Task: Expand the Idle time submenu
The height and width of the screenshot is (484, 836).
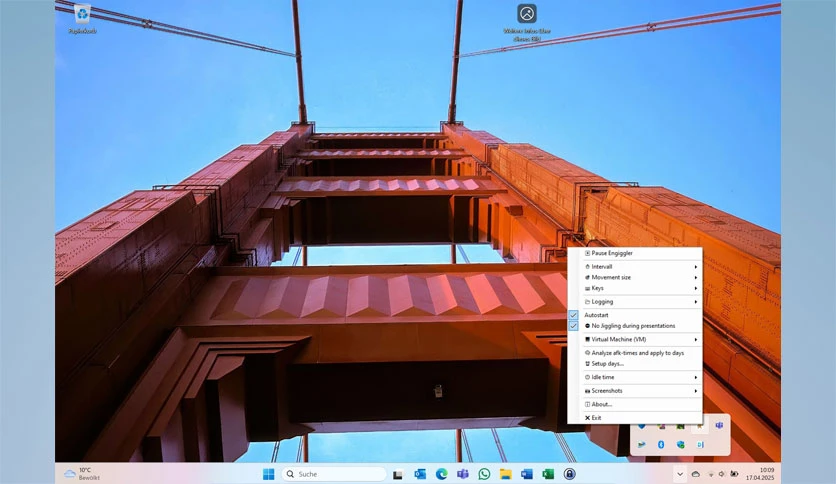Action: tap(634, 377)
